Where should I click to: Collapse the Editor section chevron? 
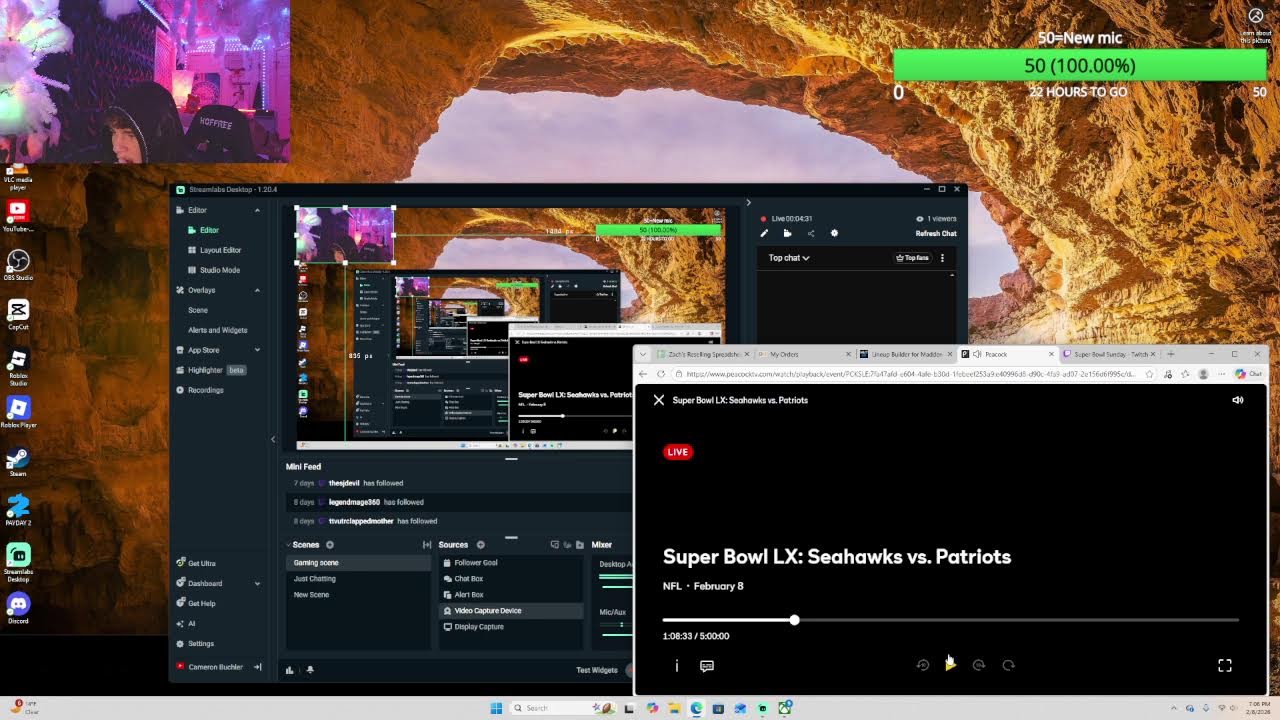257,210
